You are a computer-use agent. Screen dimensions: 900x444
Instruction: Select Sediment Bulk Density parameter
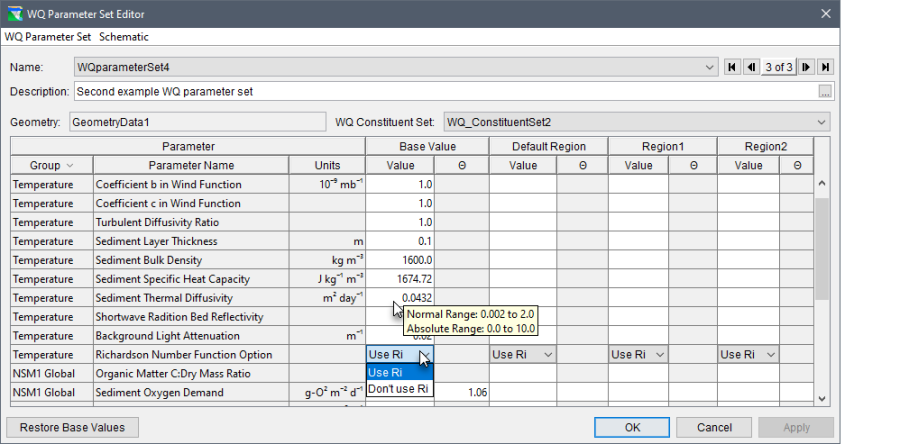[191, 260]
